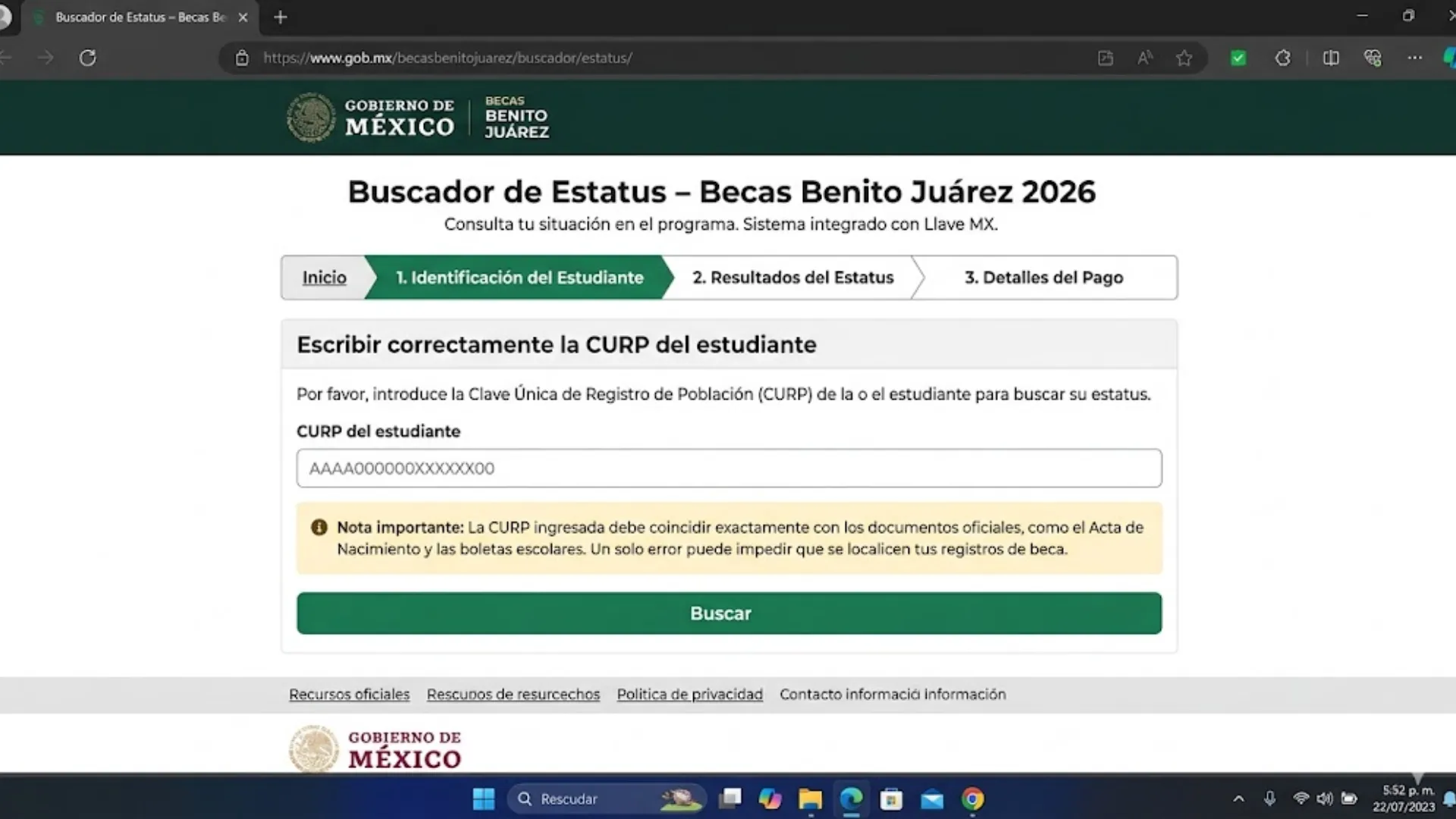Viewport: 1456px width, 819px height.
Task: Open the Política de privacidad link
Action: [x=690, y=694]
